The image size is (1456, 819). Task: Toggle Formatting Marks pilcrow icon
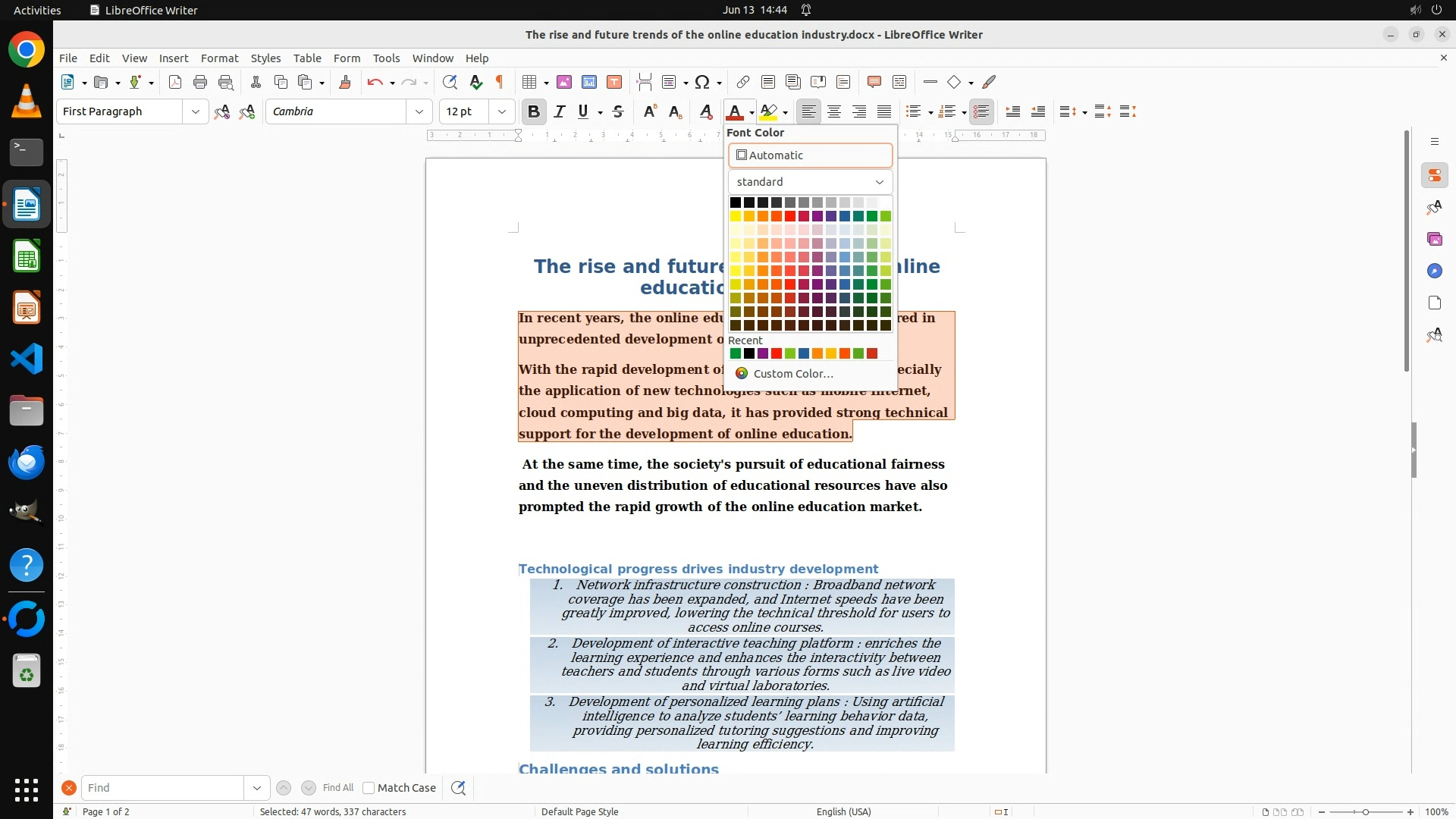pyautogui.click(x=500, y=82)
